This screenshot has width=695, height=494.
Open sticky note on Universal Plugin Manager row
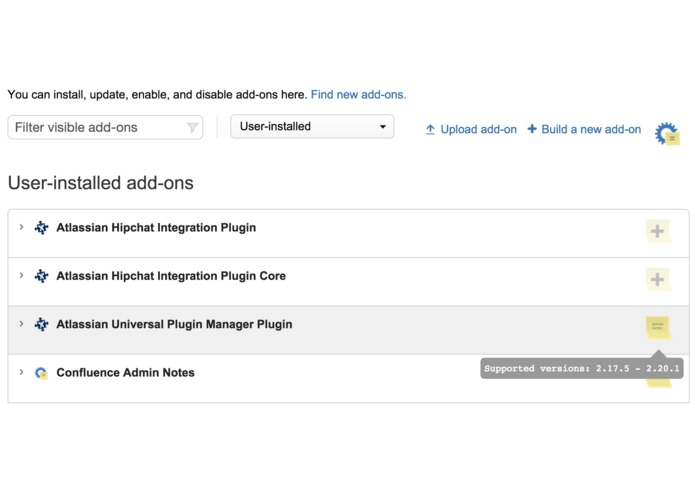pos(658,327)
